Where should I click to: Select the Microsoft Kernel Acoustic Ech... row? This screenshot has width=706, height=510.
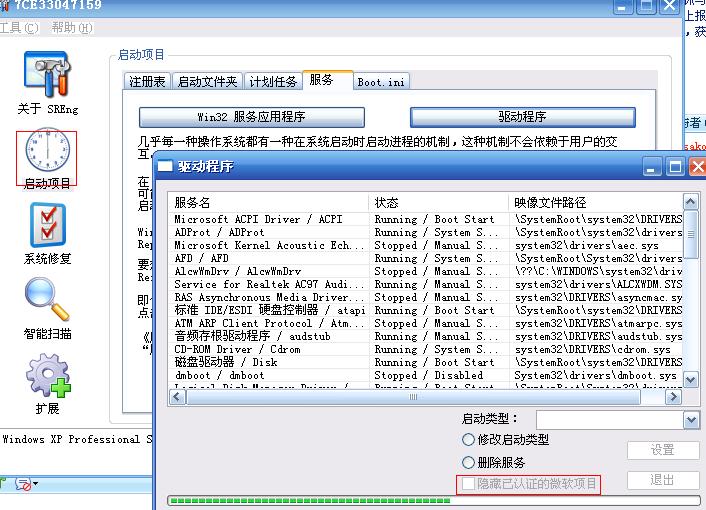pyautogui.click(x=425, y=245)
